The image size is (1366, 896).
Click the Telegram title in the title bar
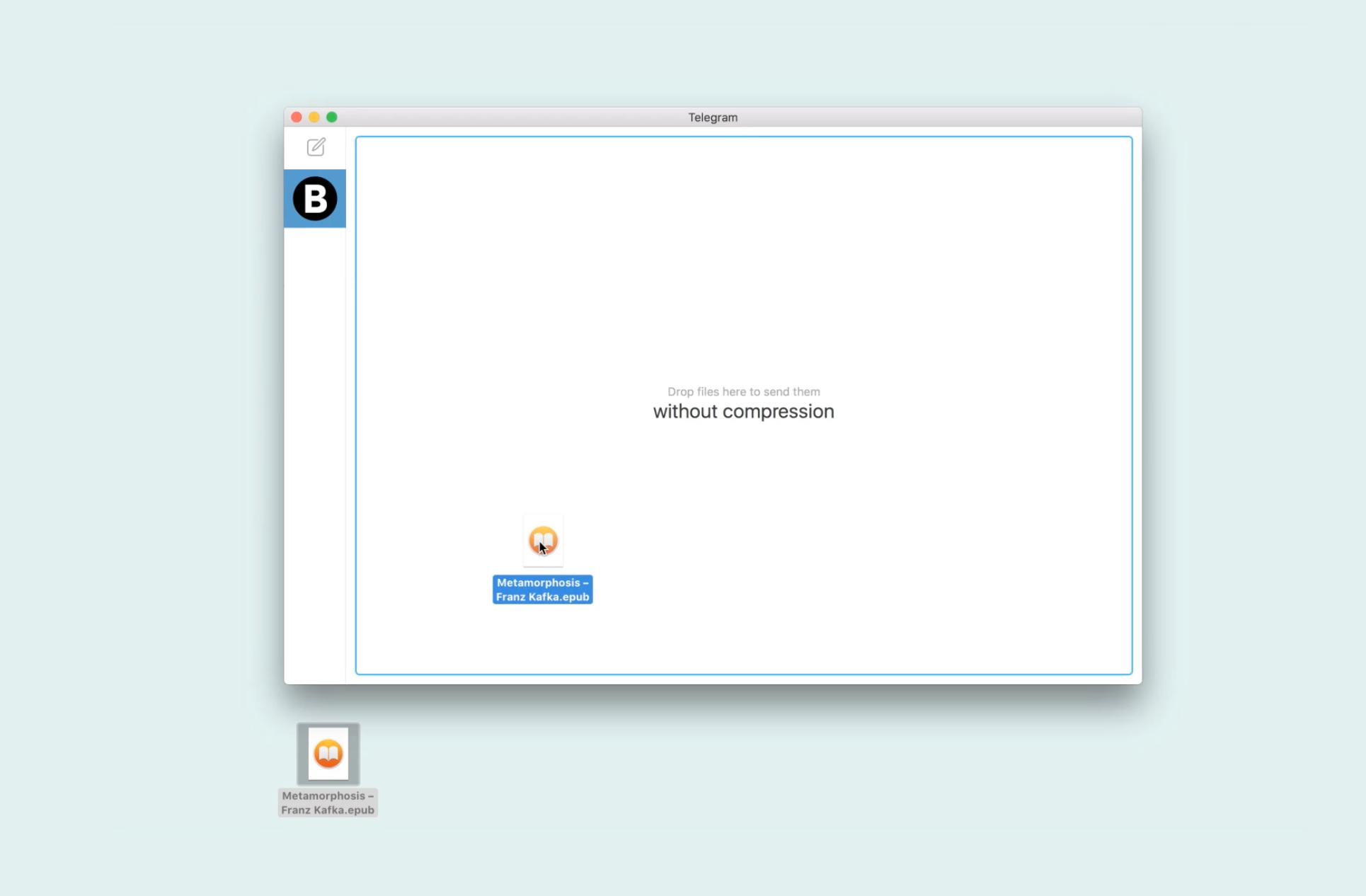tap(713, 117)
